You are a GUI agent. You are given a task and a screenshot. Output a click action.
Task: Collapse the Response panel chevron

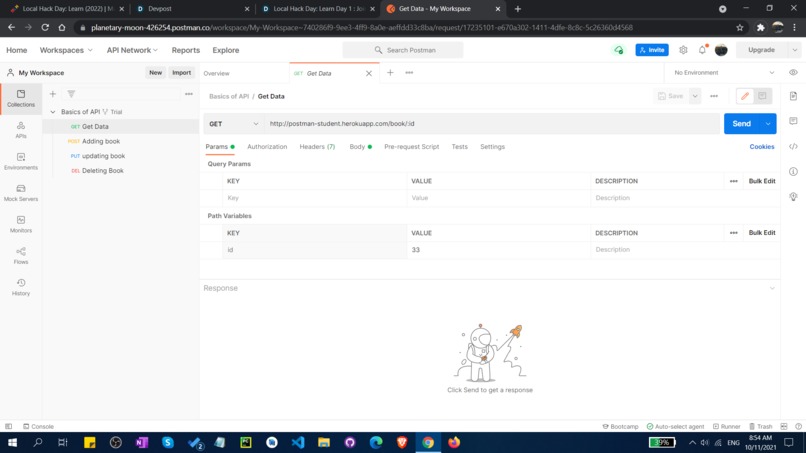click(x=772, y=288)
